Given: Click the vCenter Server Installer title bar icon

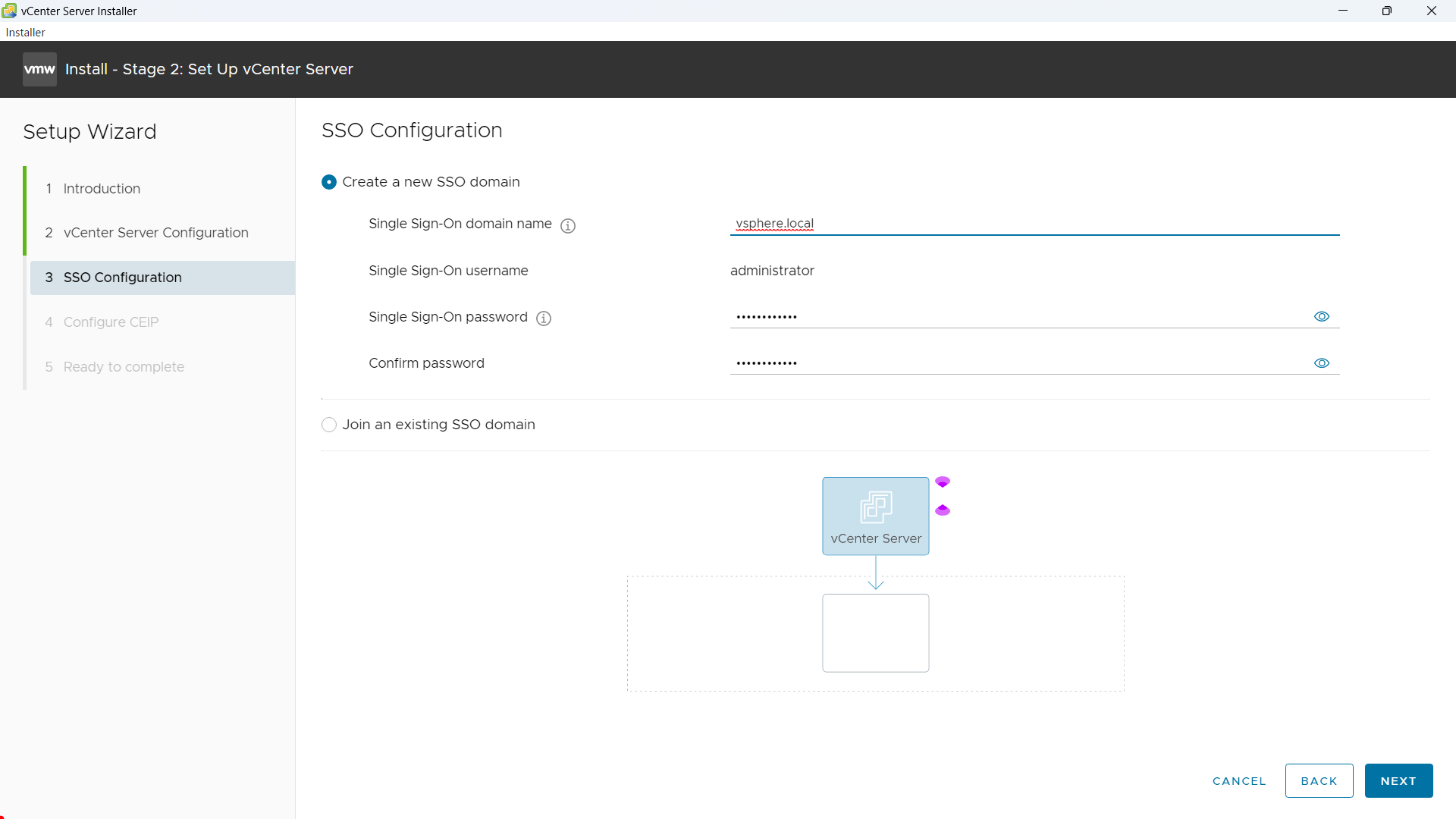Looking at the screenshot, I should click(x=9, y=11).
